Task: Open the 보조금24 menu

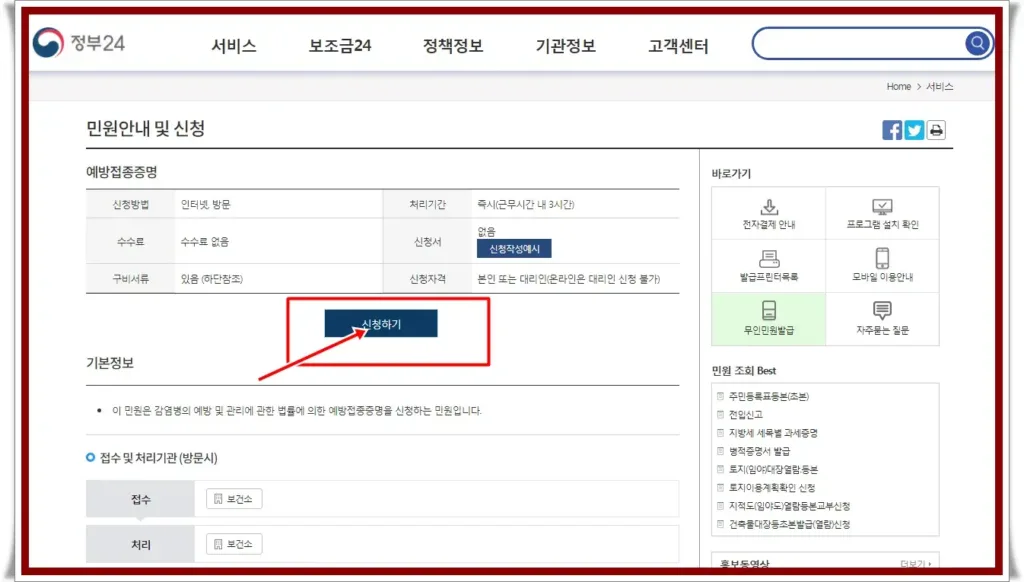Action: [x=340, y=46]
